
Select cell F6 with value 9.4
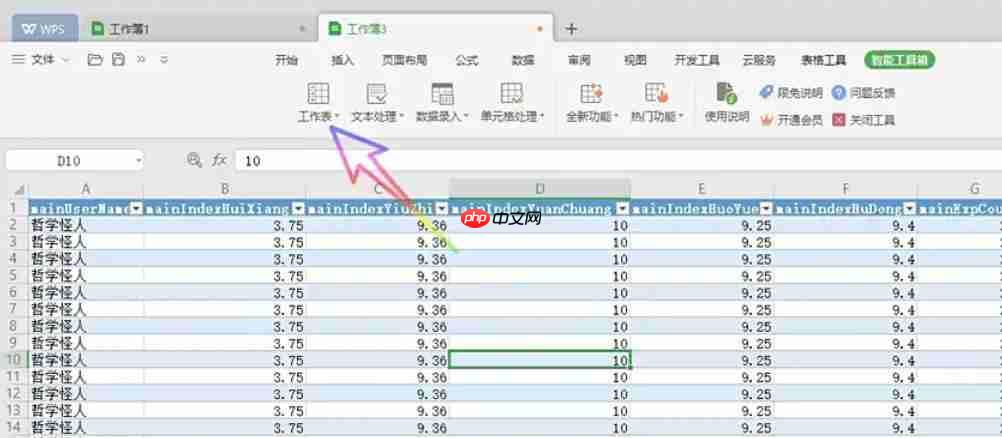coord(845,292)
